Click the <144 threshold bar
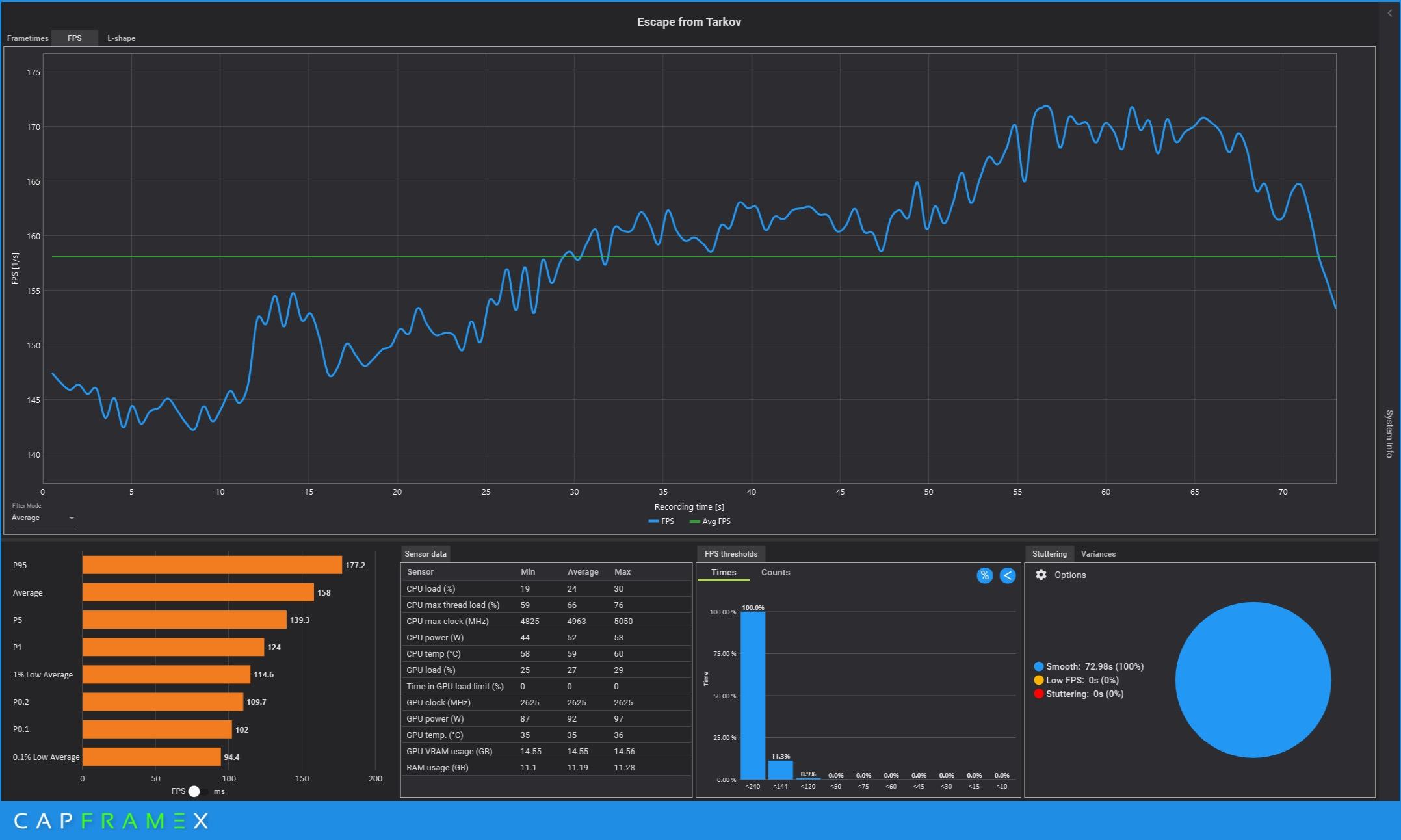This screenshot has height=840, width=1401. click(780, 770)
